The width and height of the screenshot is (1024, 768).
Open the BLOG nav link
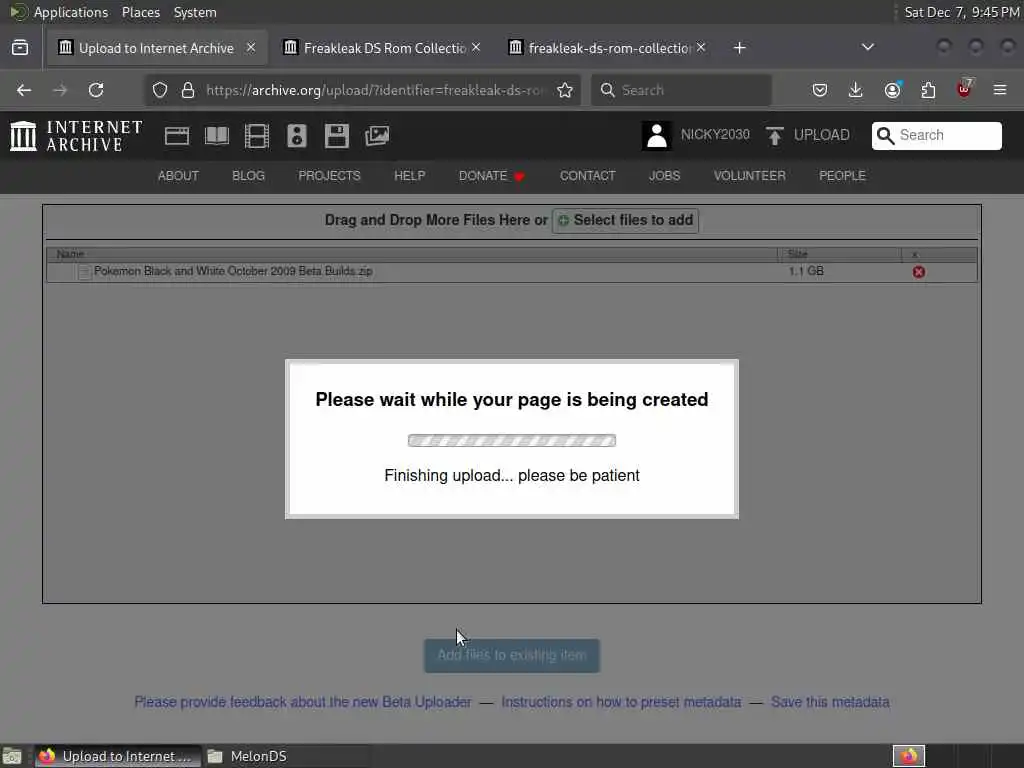248,176
